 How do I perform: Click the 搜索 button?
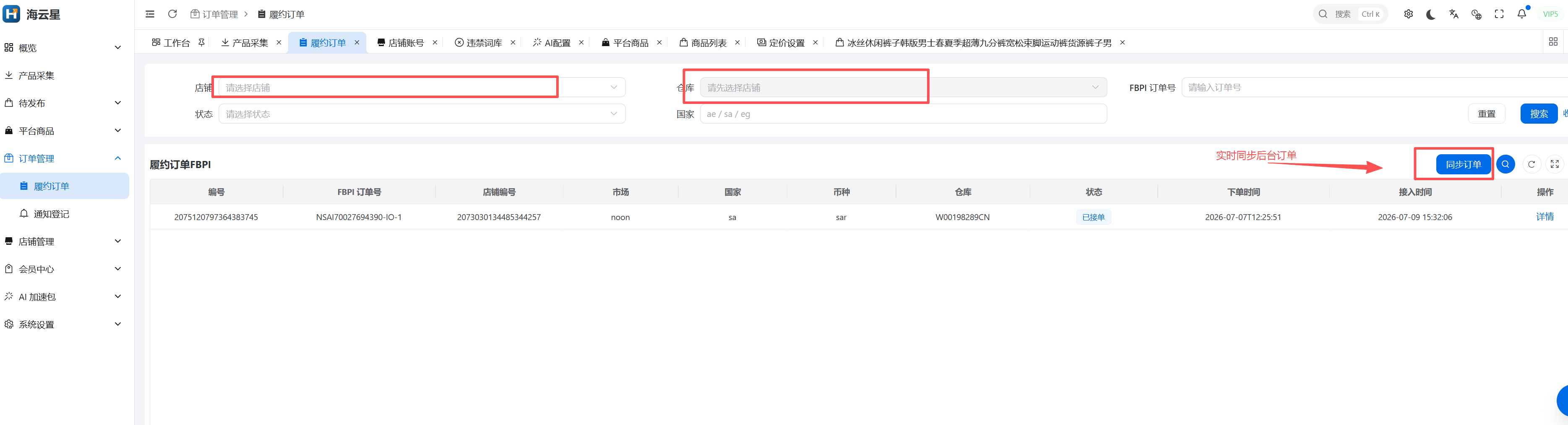[1539, 114]
